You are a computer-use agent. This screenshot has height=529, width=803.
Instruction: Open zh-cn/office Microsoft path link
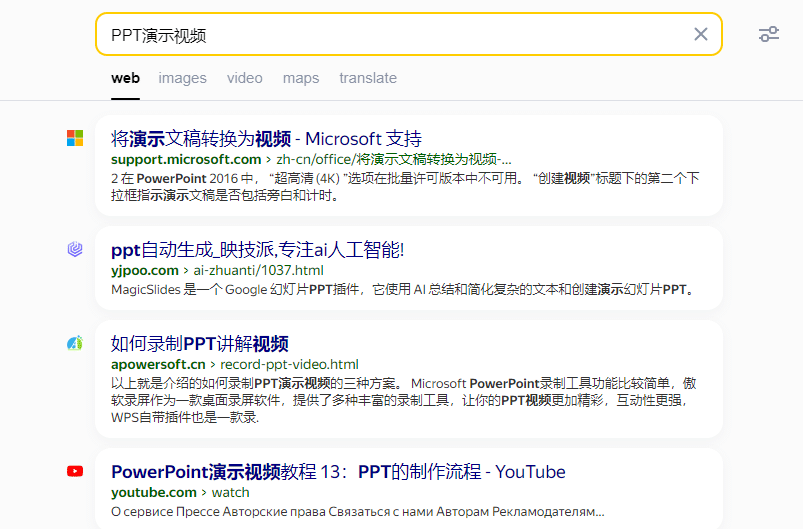point(394,159)
